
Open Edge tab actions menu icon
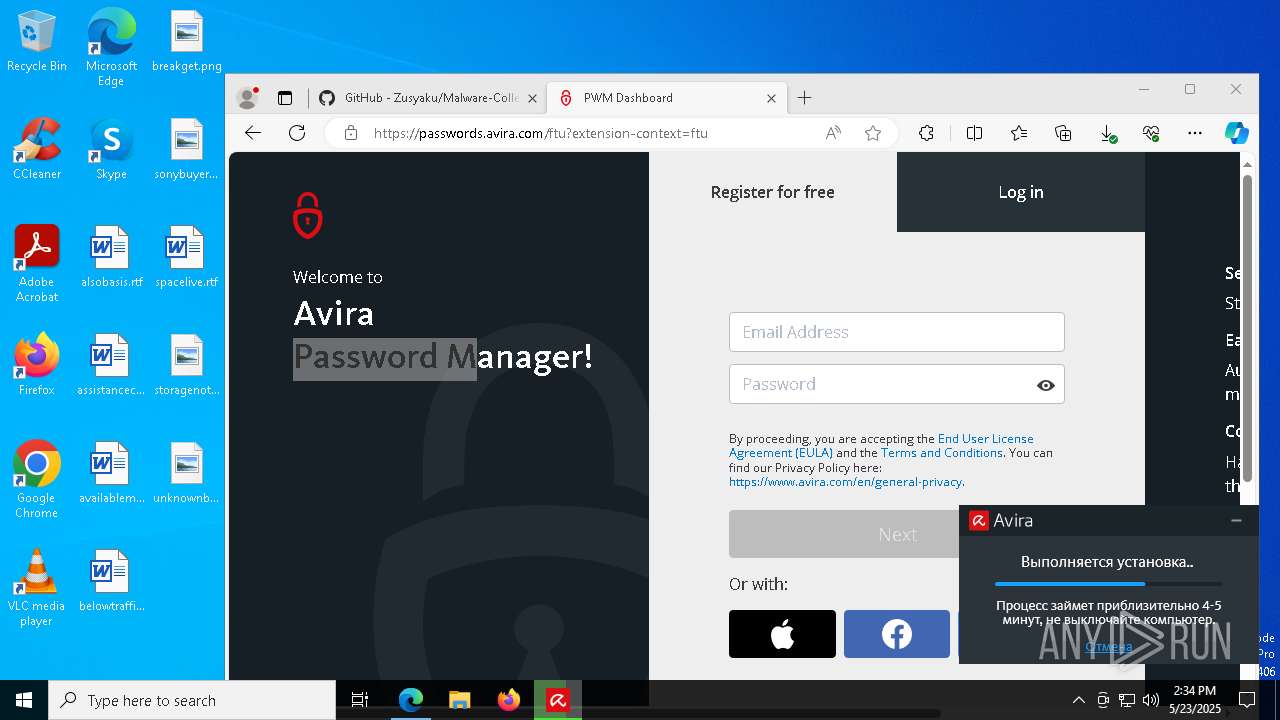[x=285, y=98]
